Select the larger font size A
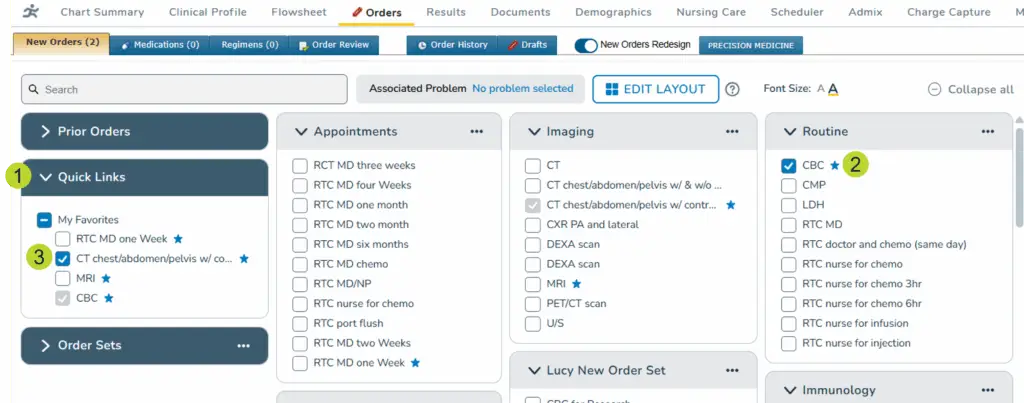Viewport: 1024px width, 403px height. point(833,89)
